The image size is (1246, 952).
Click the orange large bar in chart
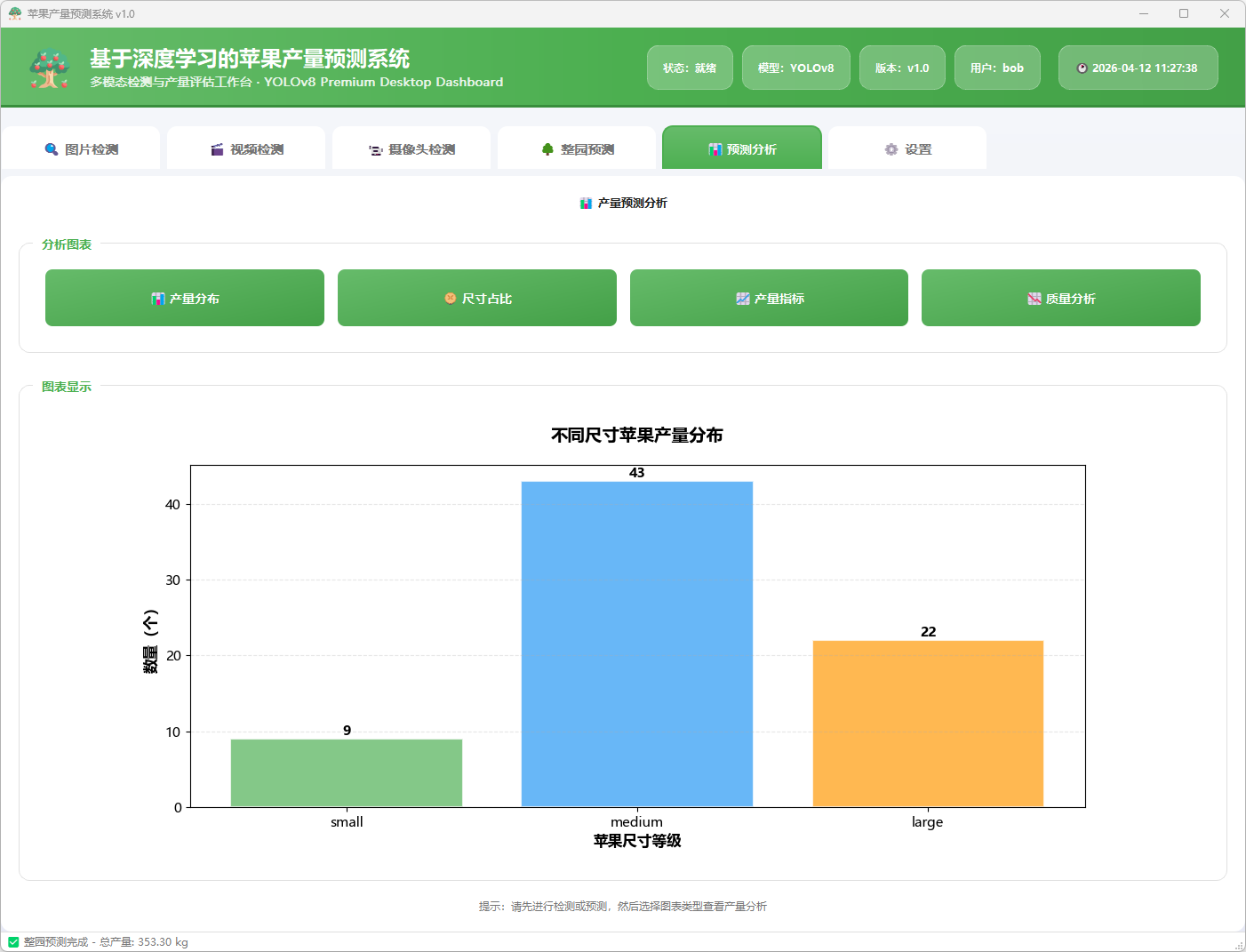coord(928,724)
